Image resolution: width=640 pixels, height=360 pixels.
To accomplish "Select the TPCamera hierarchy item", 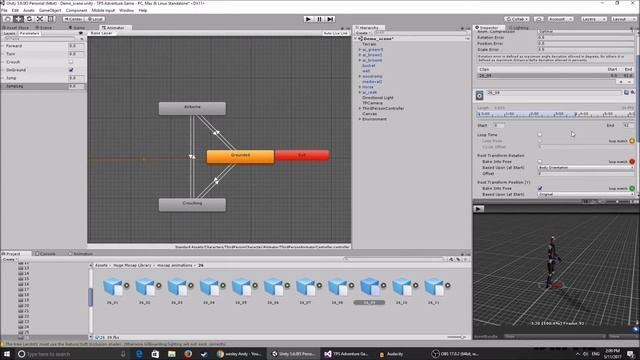I will (372, 103).
